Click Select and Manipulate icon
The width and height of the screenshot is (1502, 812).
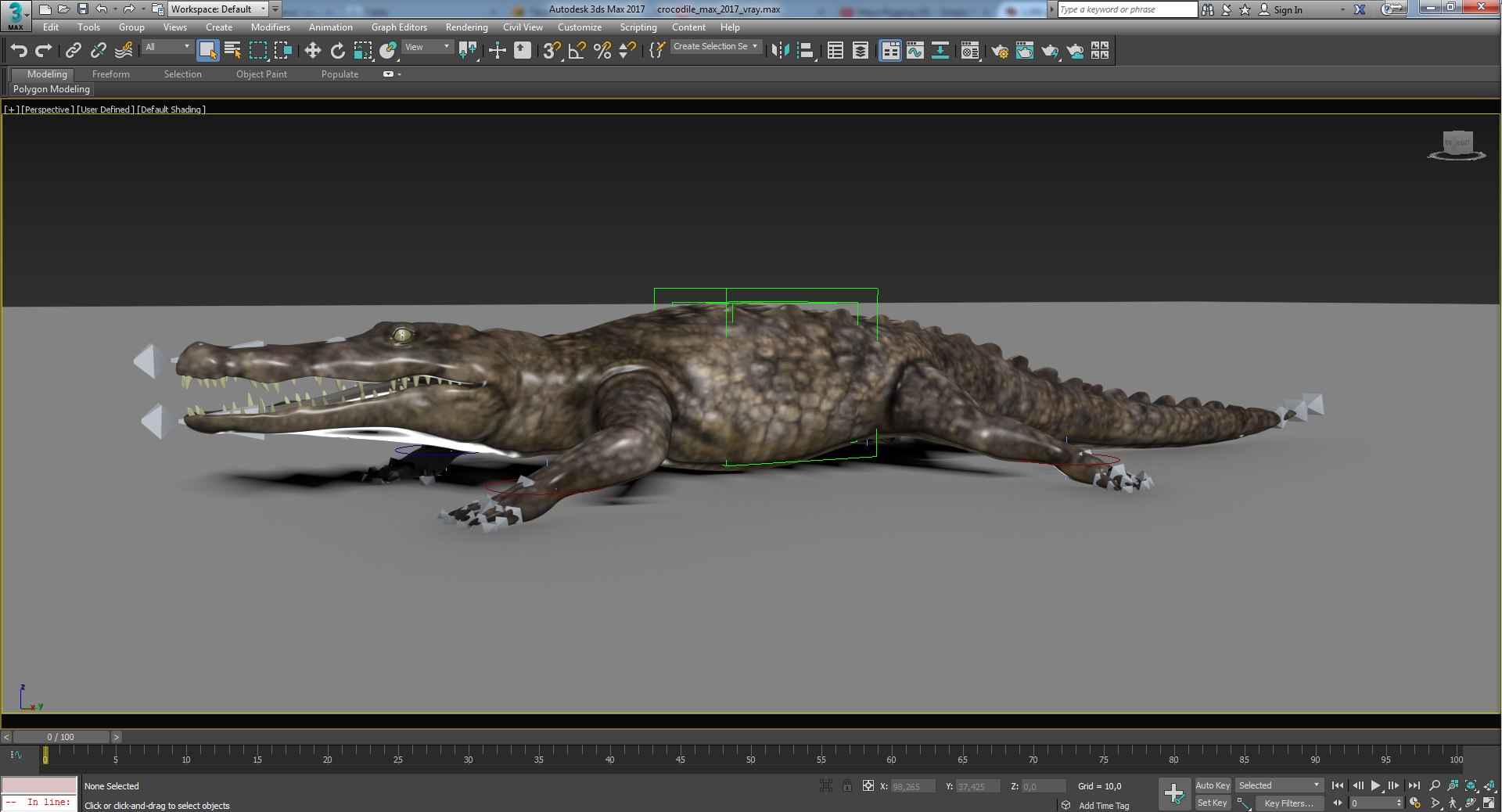tap(497, 51)
